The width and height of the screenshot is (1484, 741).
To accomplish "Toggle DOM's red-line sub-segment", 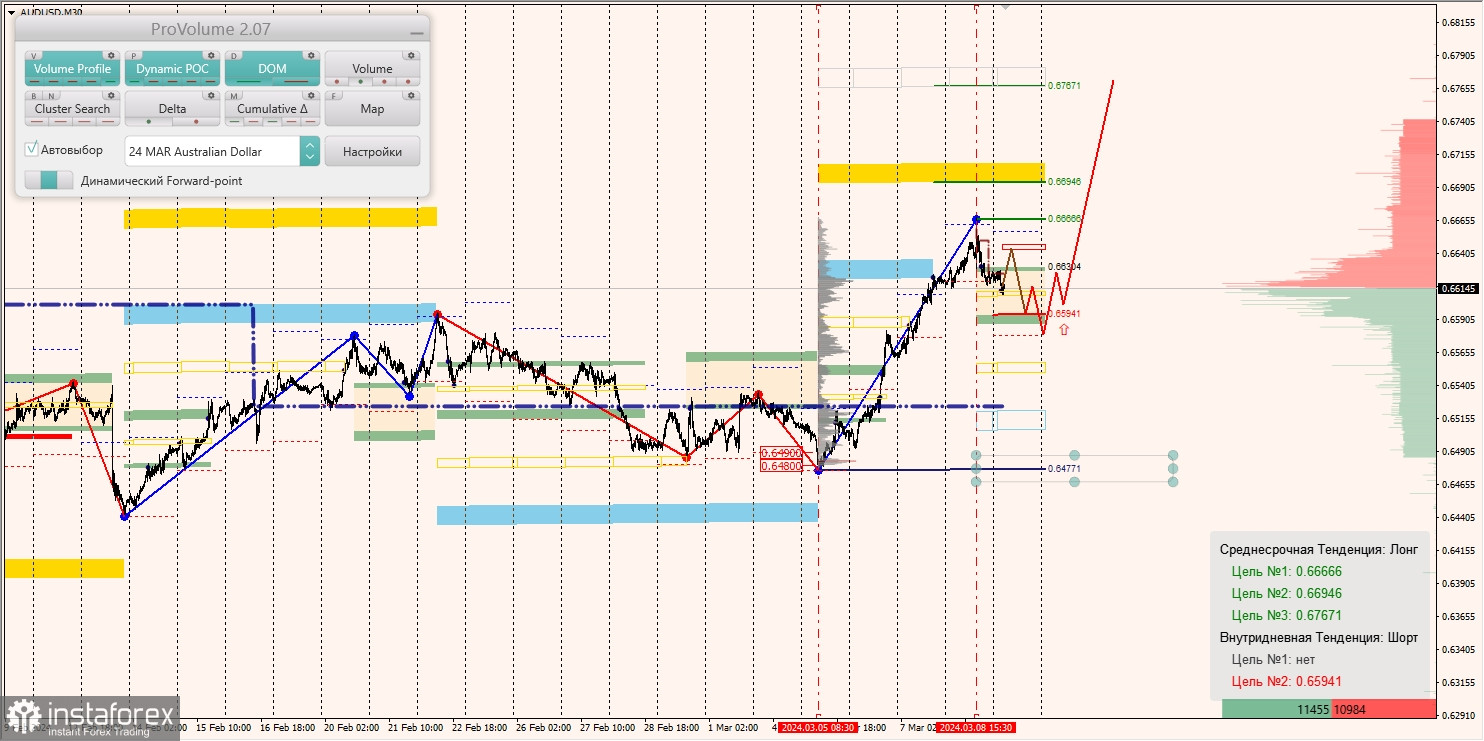I will pyautogui.click(x=296, y=81).
